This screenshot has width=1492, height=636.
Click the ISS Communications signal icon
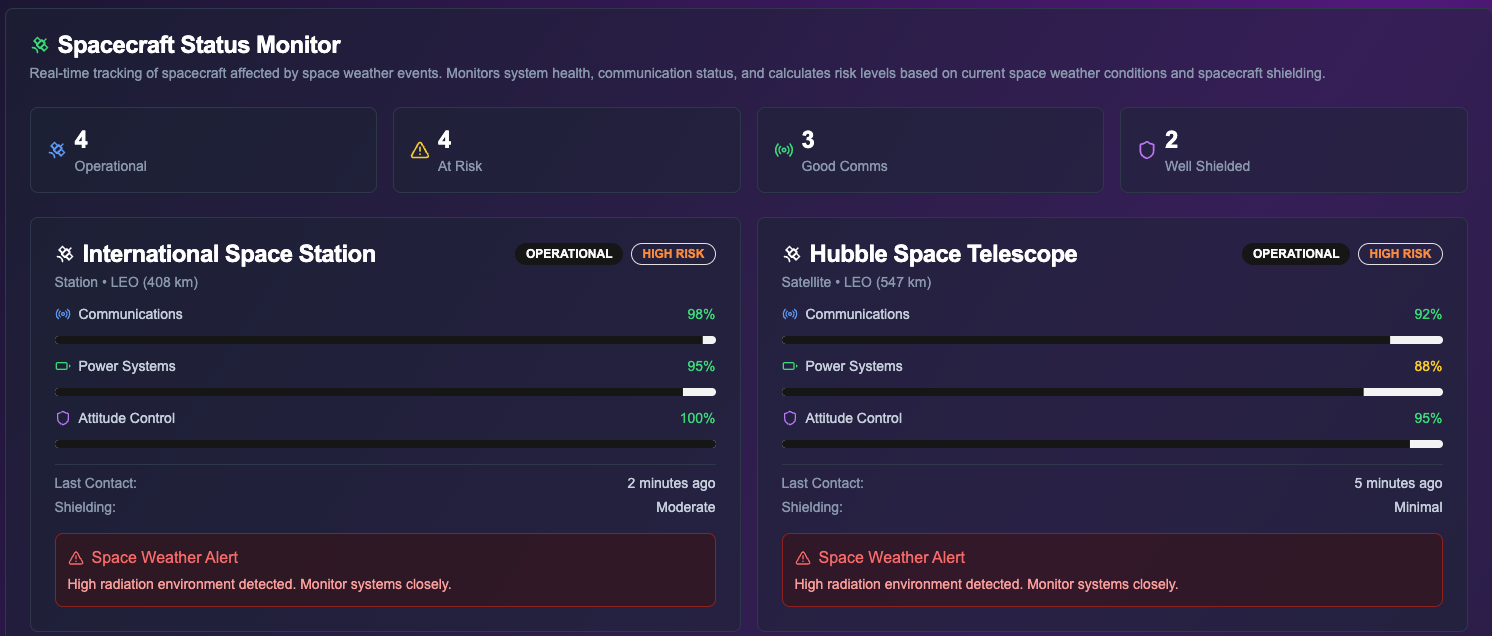tap(63, 314)
